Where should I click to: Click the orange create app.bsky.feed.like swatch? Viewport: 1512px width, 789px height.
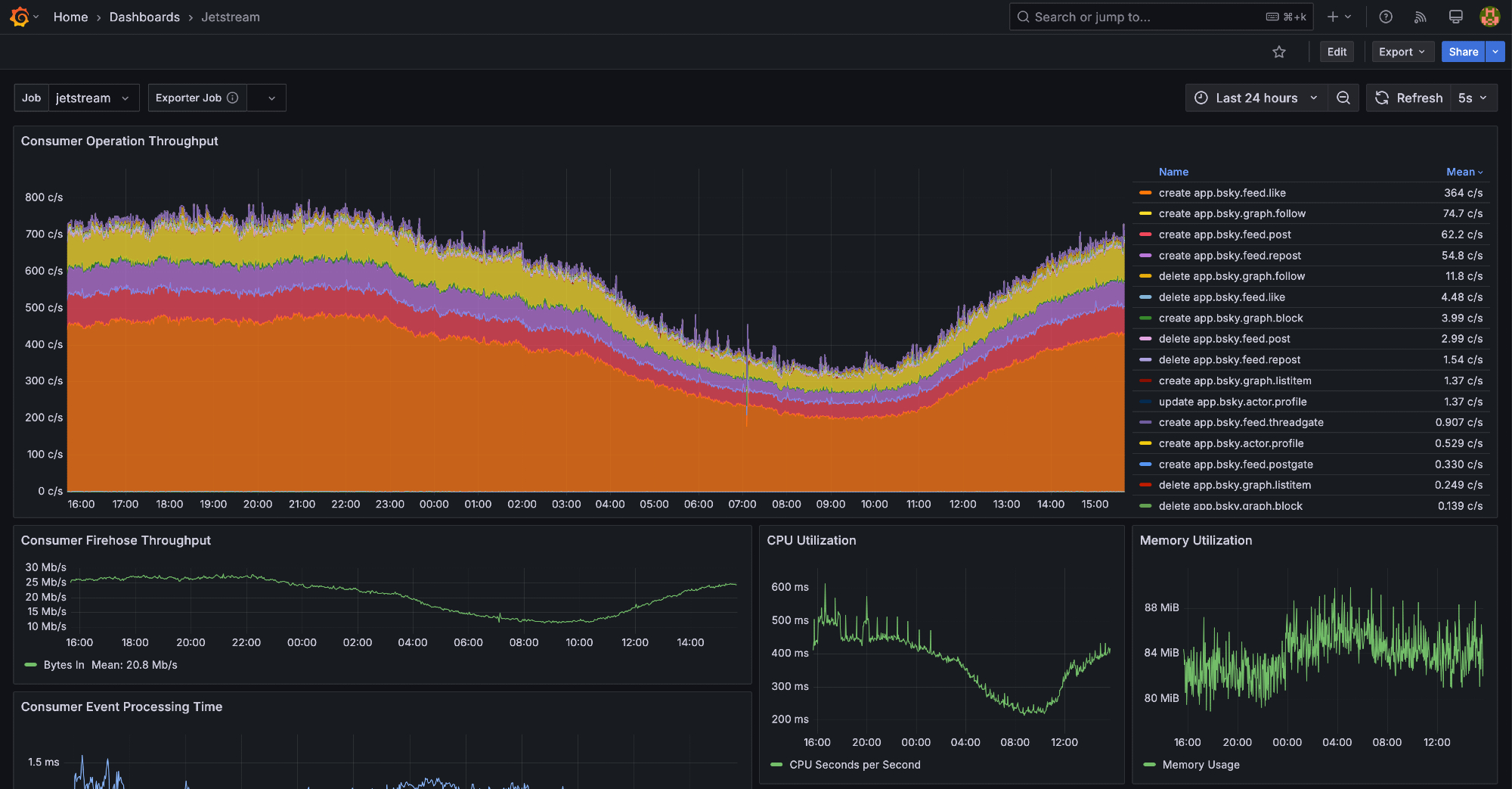tap(1145, 193)
